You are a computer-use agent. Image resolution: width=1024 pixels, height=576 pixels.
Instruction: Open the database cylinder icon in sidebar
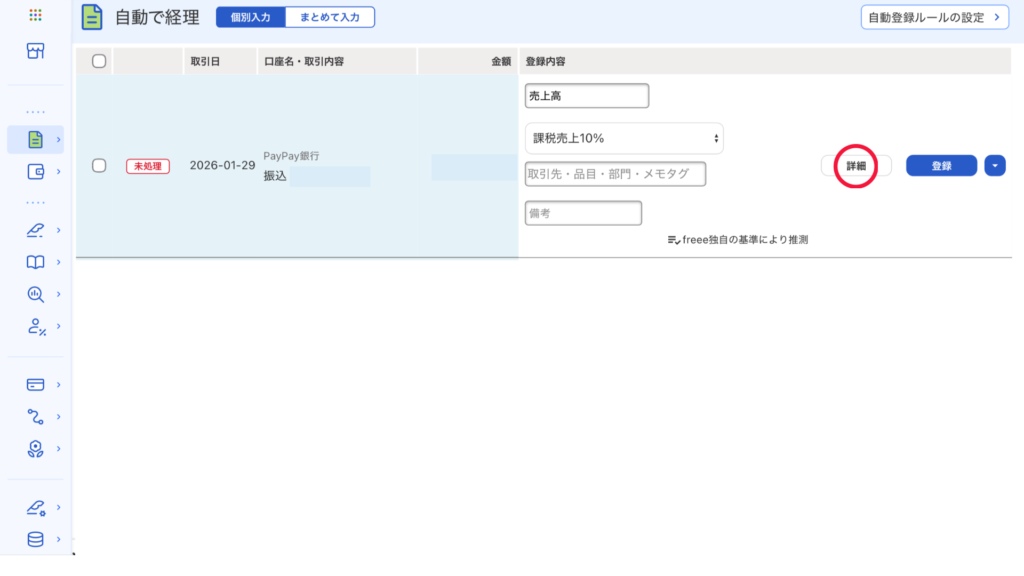coord(36,539)
